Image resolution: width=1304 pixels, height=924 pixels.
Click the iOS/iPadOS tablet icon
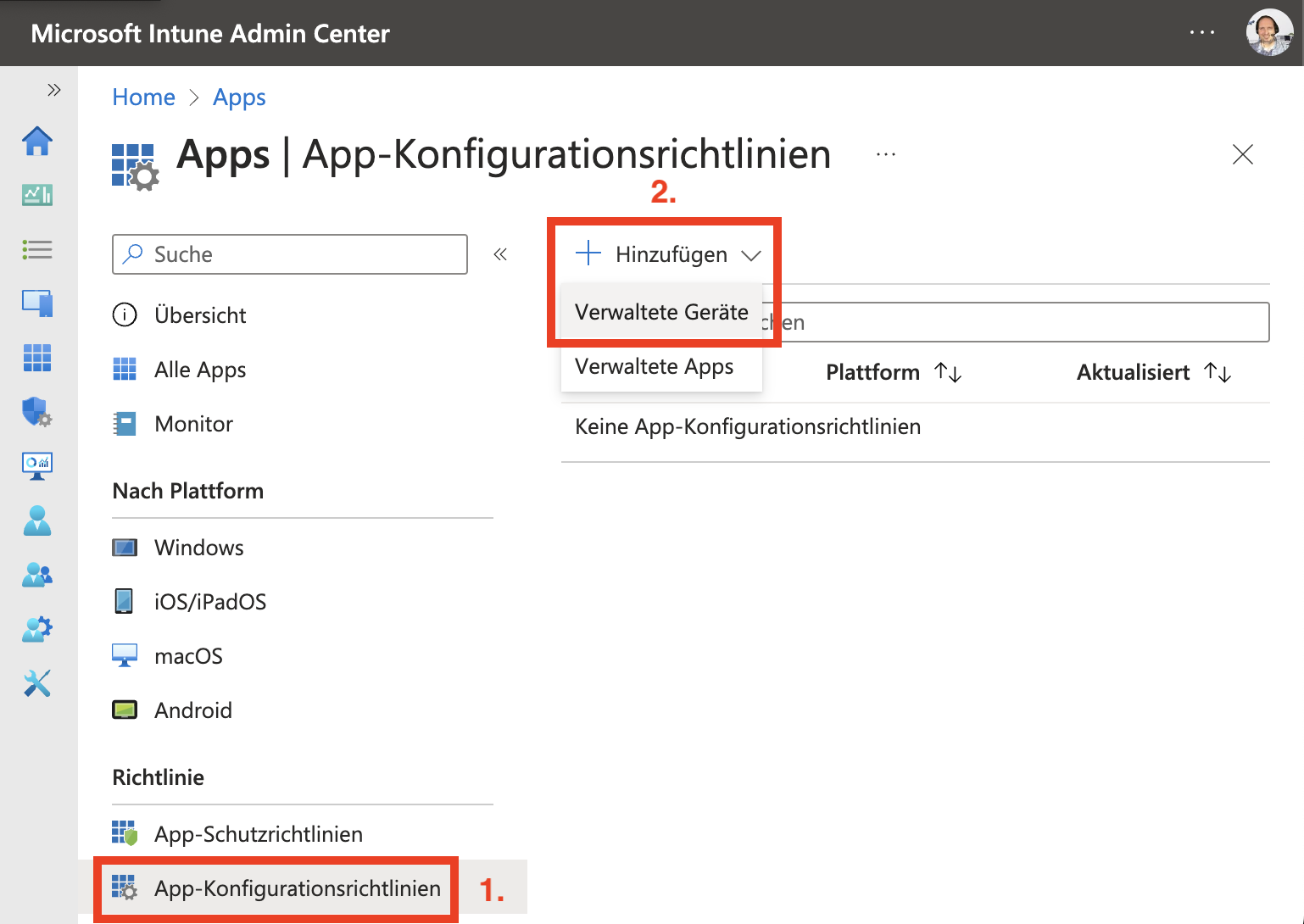coord(125,602)
